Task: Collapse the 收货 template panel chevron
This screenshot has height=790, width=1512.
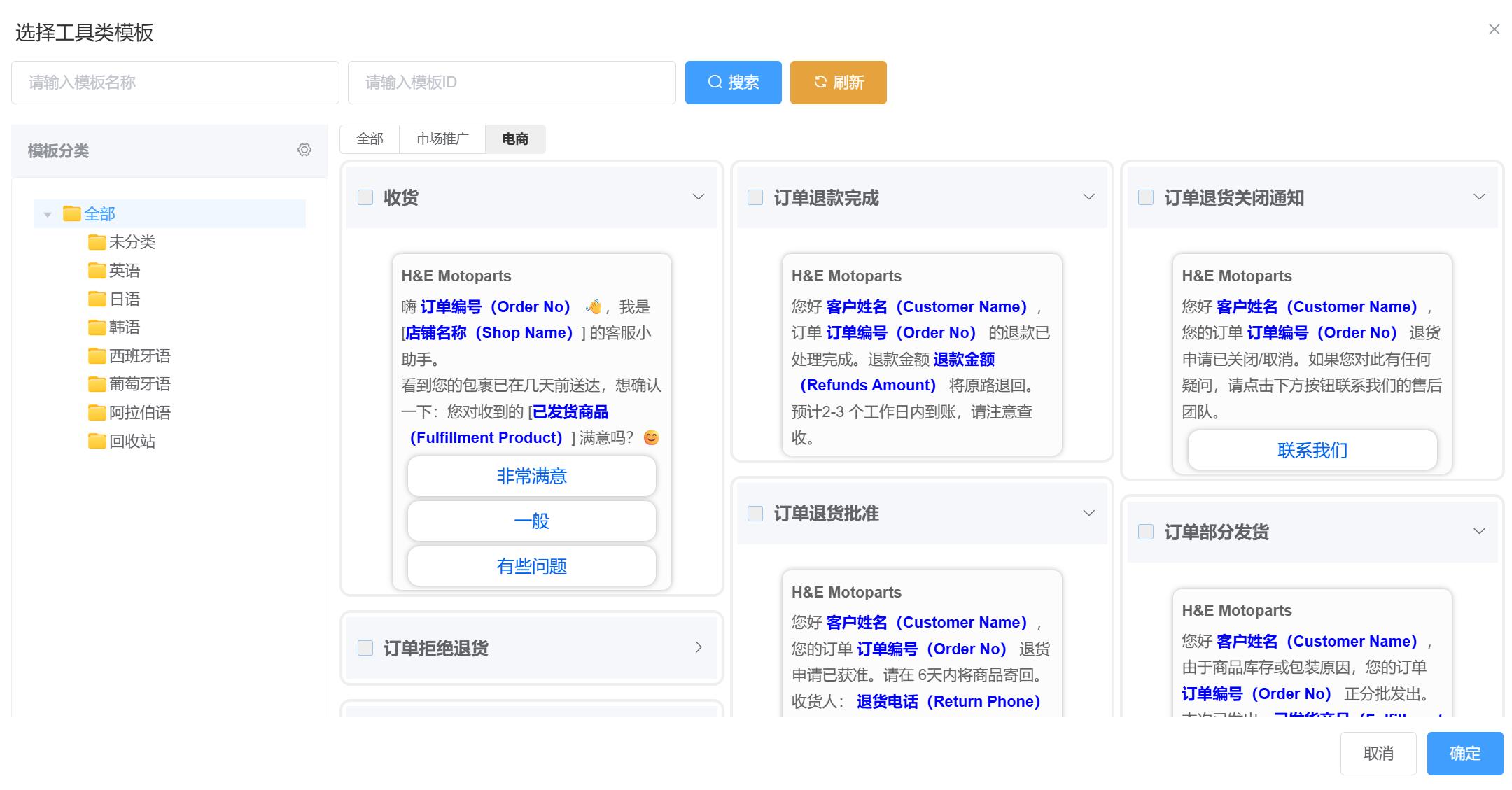Action: point(697,197)
